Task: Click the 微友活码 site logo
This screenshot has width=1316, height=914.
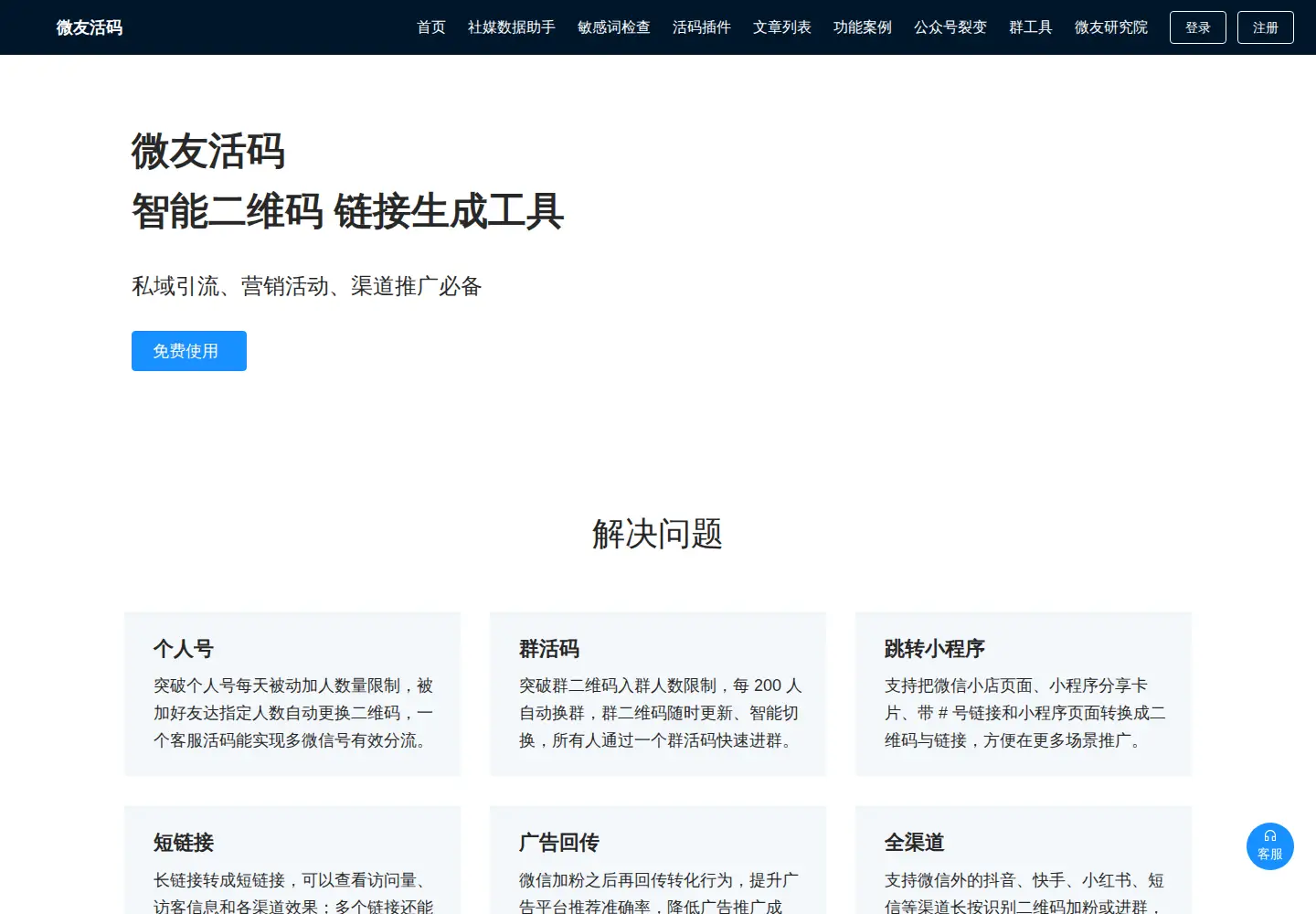Action: tap(90, 27)
